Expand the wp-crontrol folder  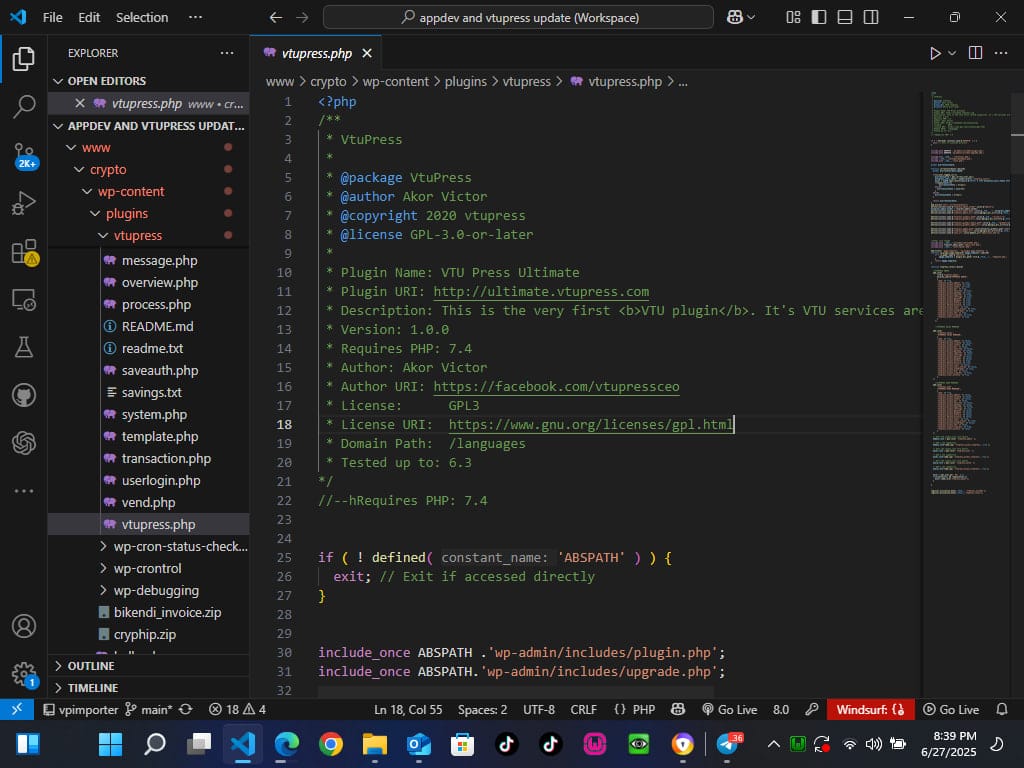click(x=147, y=568)
